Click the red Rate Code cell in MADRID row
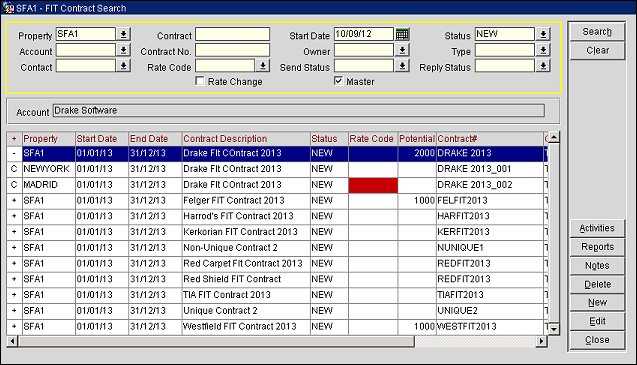The width and height of the screenshot is (637, 365). click(x=373, y=185)
